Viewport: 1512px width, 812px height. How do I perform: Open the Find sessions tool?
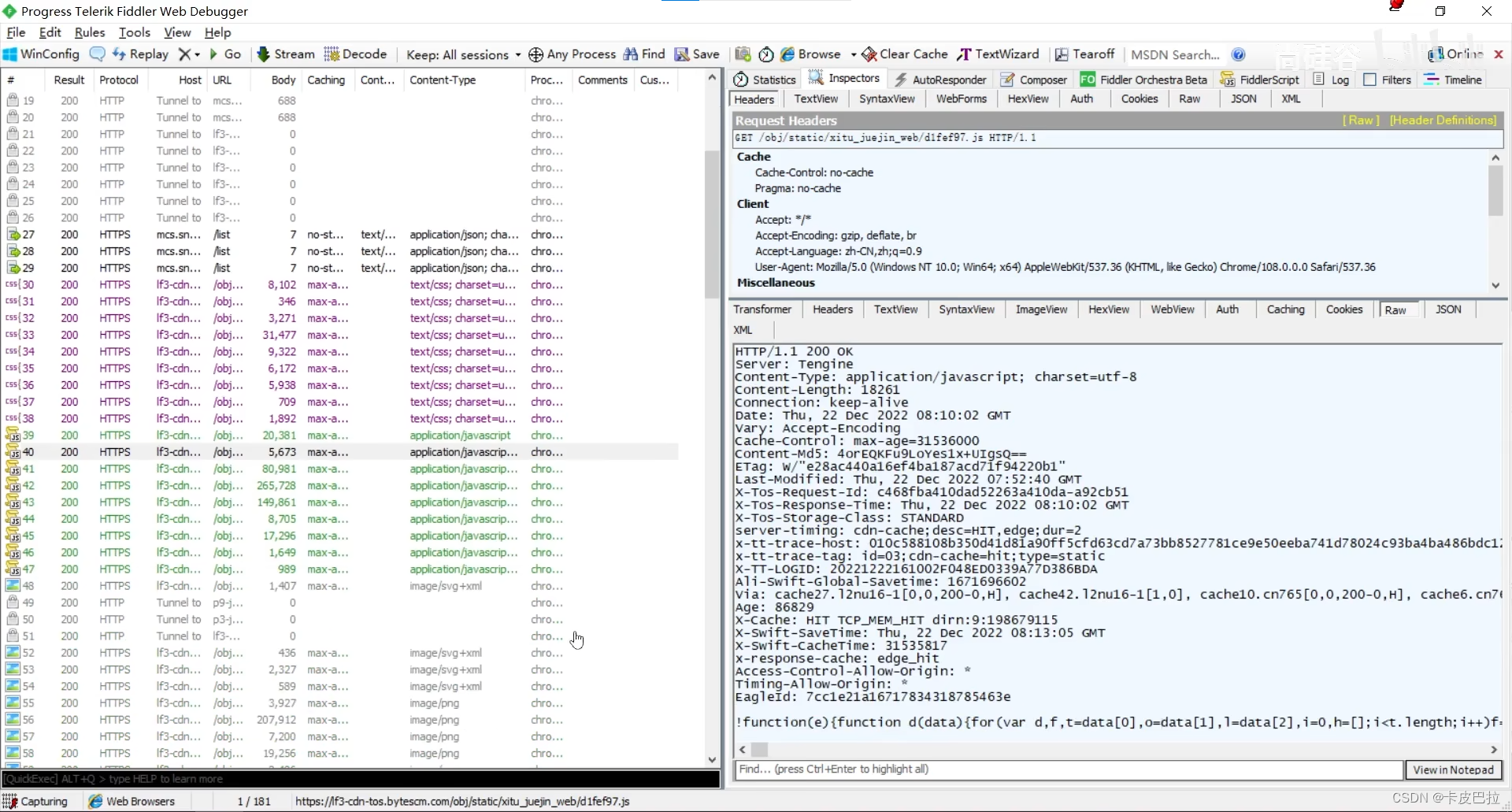pos(644,54)
